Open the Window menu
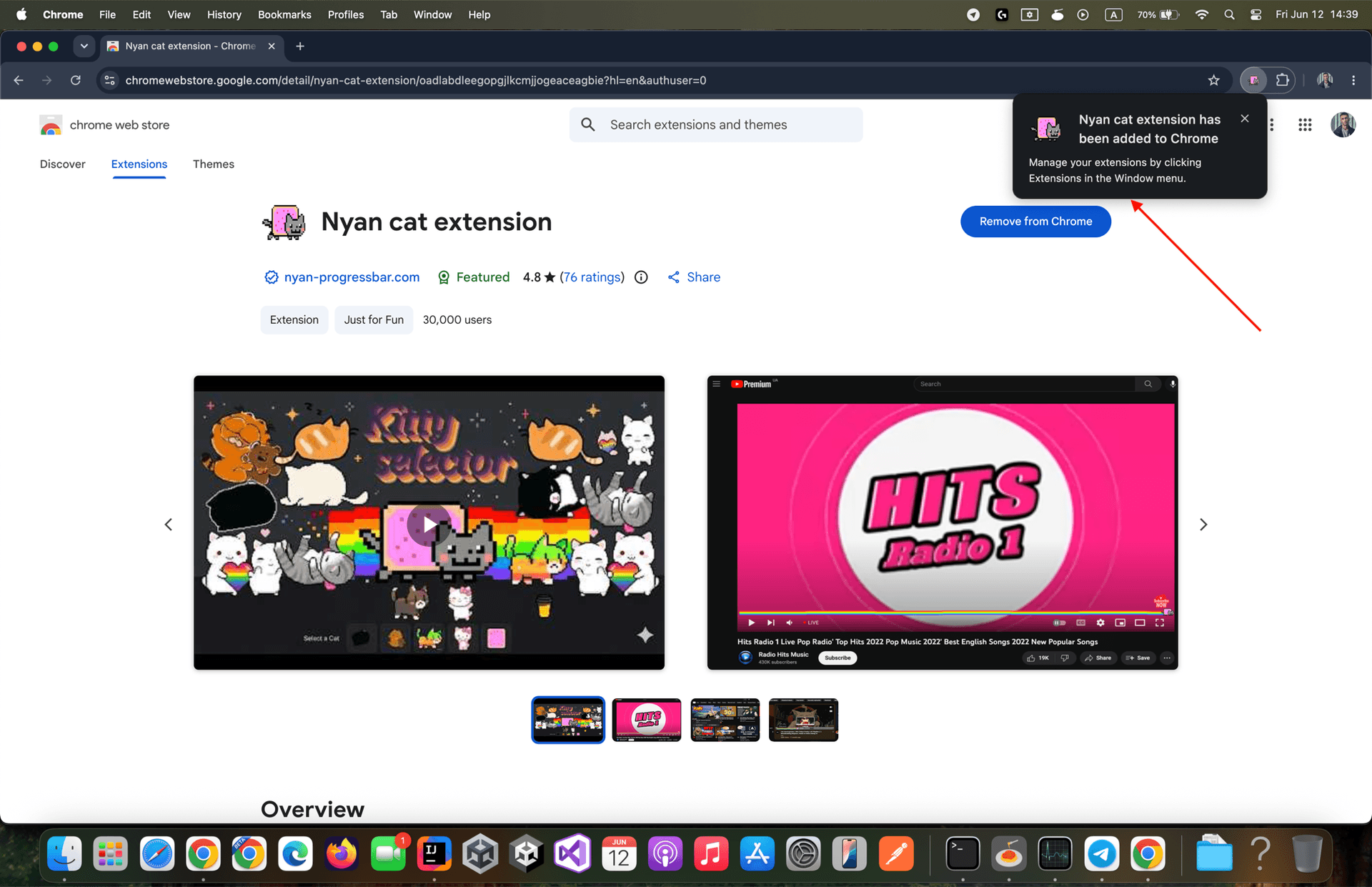This screenshot has height=887, width=1372. [432, 14]
